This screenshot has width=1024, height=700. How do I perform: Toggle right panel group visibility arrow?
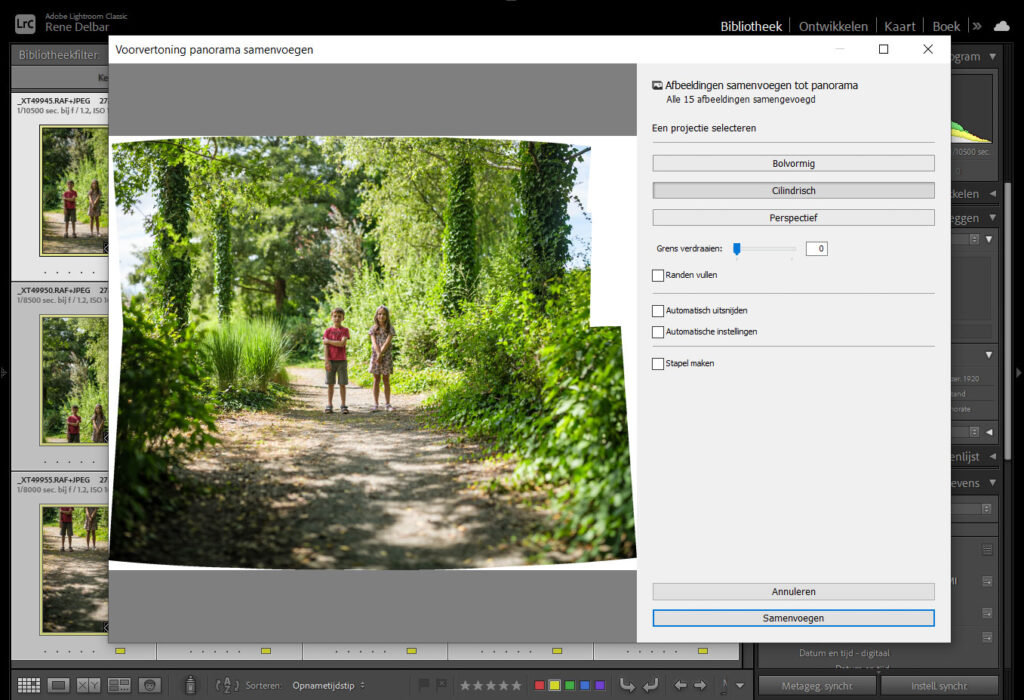[1018, 373]
